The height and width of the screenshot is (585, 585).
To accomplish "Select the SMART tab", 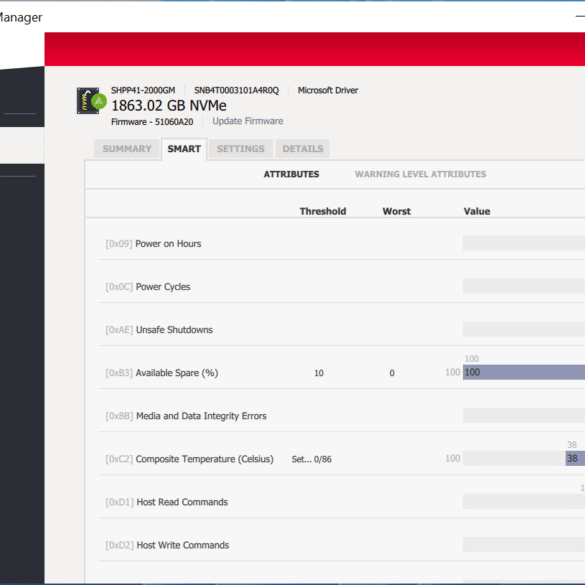I will click(x=184, y=149).
